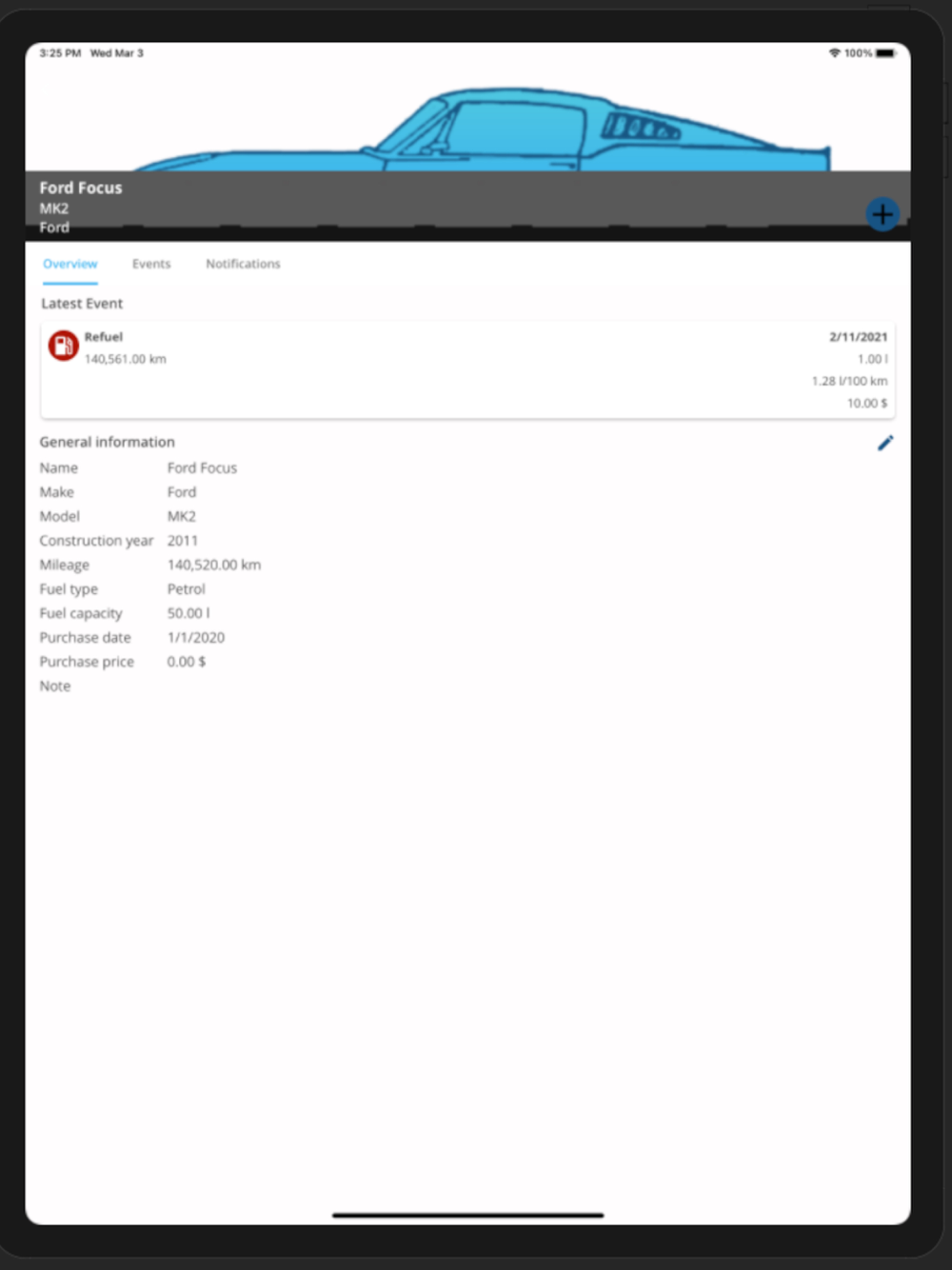The width and height of the screenshot is (952, 1270).
Task: Click the Make value Ford
Action: [x=181, y=492]
